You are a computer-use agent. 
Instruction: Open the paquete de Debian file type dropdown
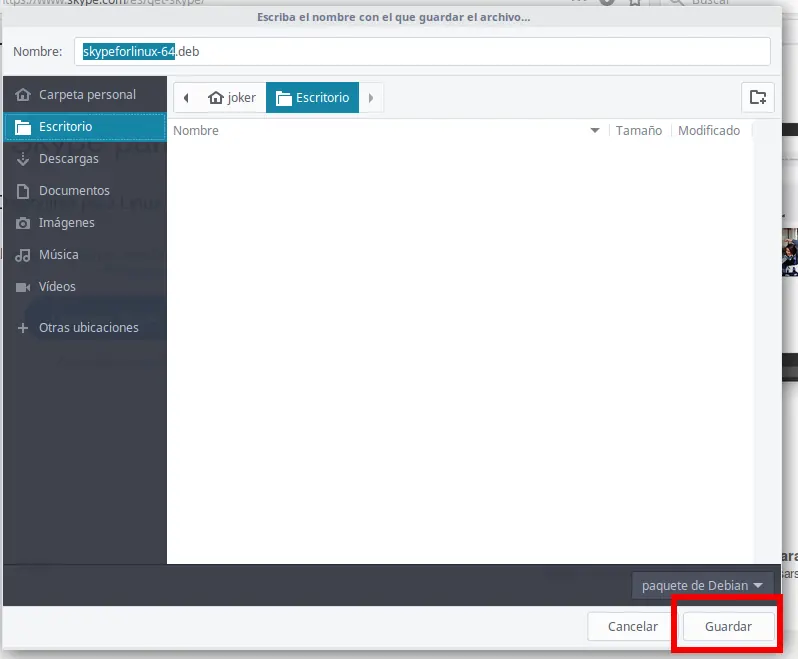702,586
